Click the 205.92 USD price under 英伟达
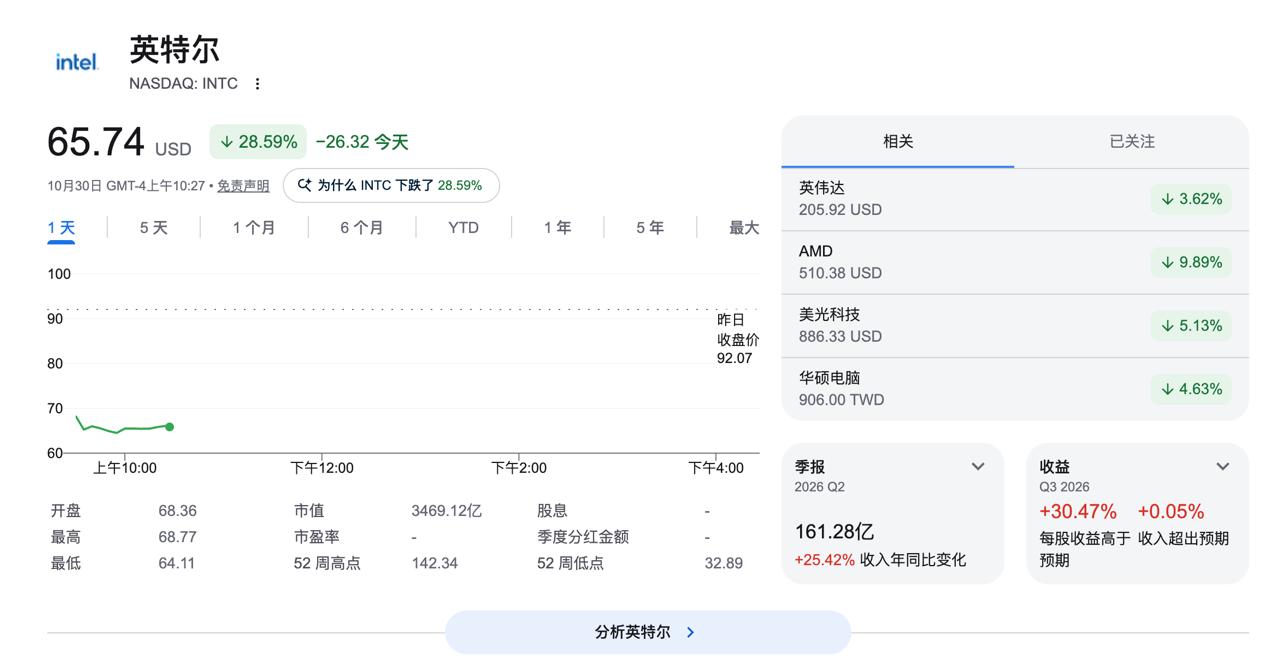Viewport: 1280px width, 667px height. (x=840, y=210)
